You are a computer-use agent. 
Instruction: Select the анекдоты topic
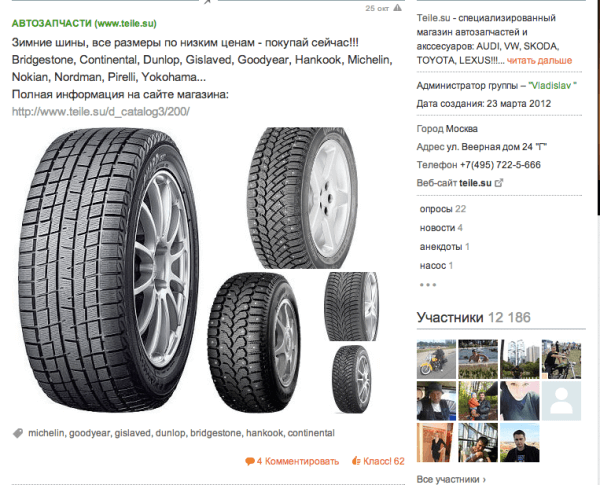[444, 247]
